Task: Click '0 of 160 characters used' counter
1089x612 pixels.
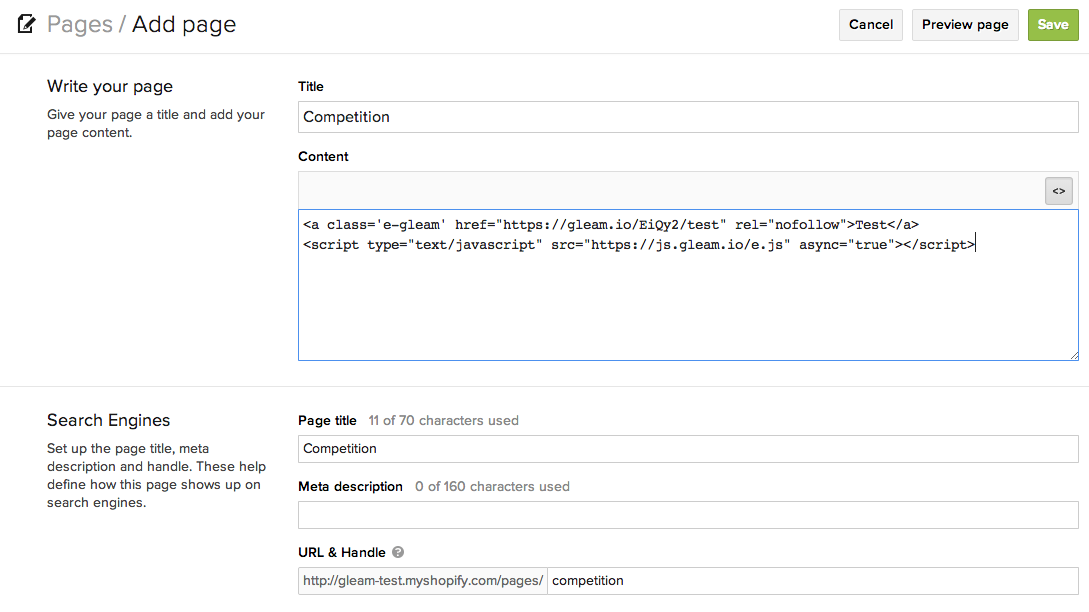Action: pyautogui.click(x=492, y=486)
